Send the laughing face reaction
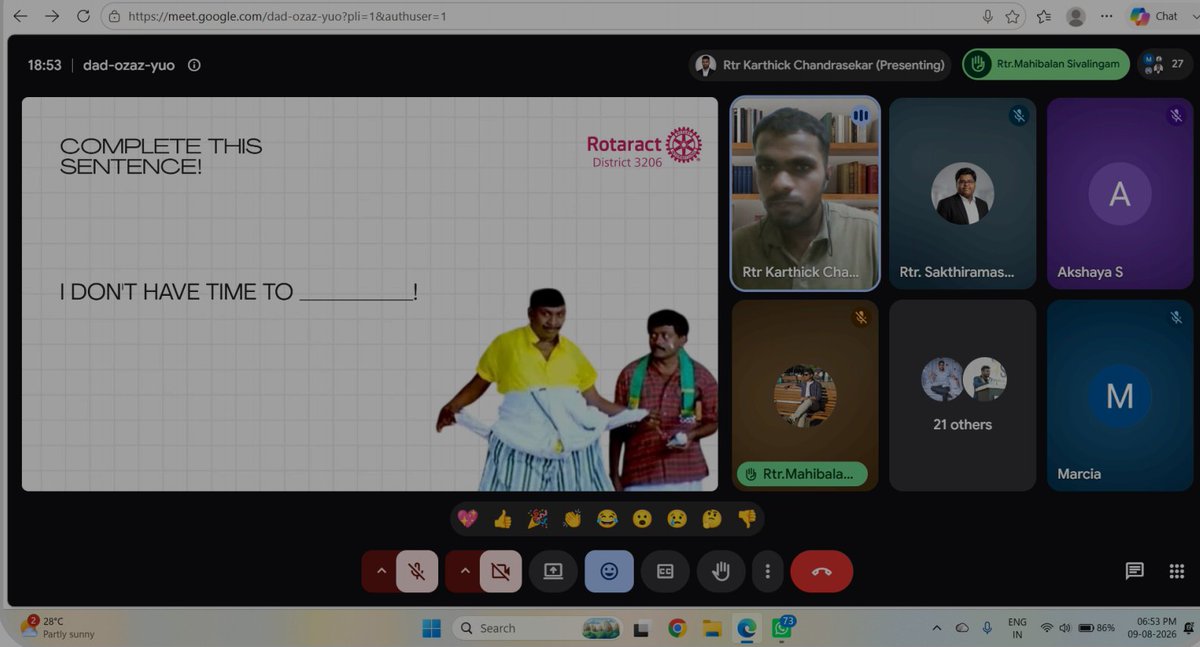 tap(607, 518)
